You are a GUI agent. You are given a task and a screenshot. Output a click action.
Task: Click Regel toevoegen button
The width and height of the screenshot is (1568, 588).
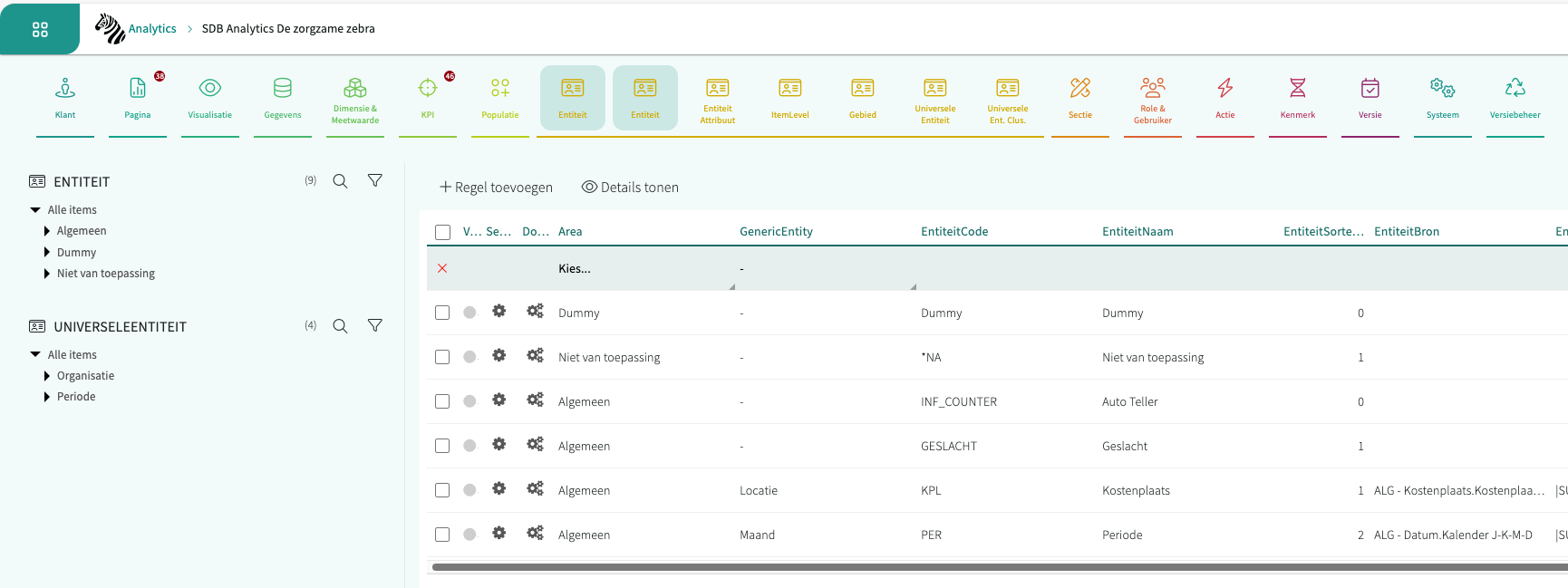[496, 188]
